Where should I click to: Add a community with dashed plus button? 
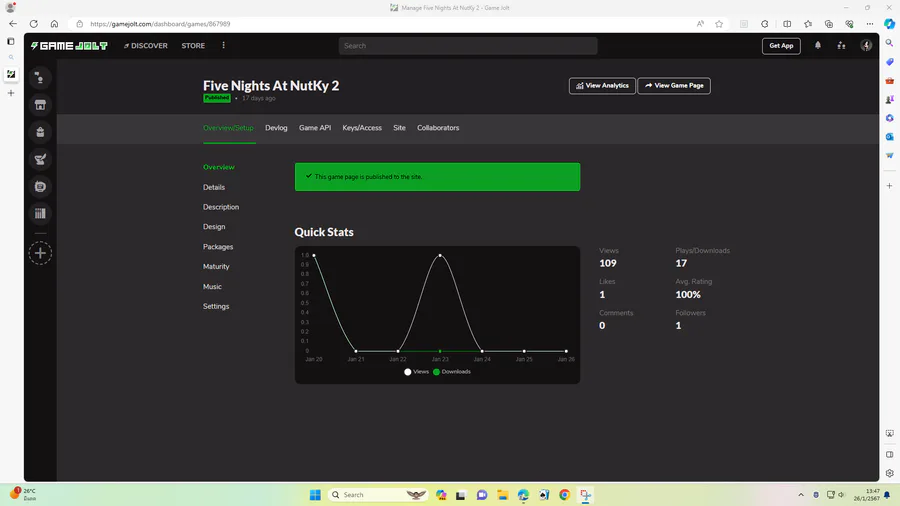pyautogui.click(x=40, y=253)
